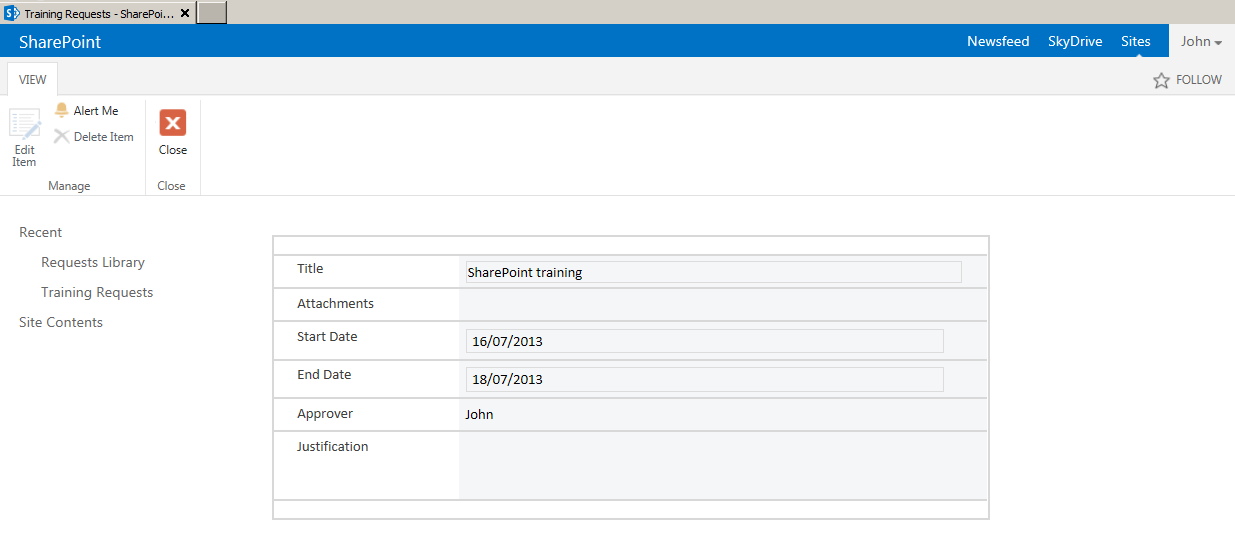Screen dimensions: 1235x559
Task: Open Requests Library from Recent list
Action: [x=93, y=262]
